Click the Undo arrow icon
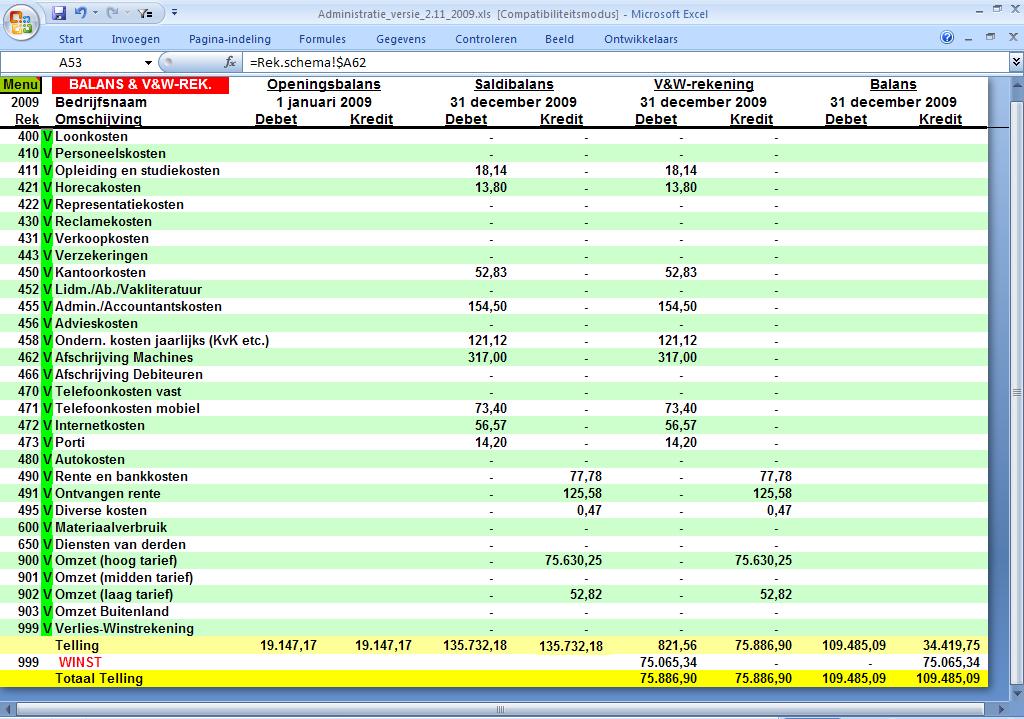Viewport: 1024px width, 719px height. 80,13
